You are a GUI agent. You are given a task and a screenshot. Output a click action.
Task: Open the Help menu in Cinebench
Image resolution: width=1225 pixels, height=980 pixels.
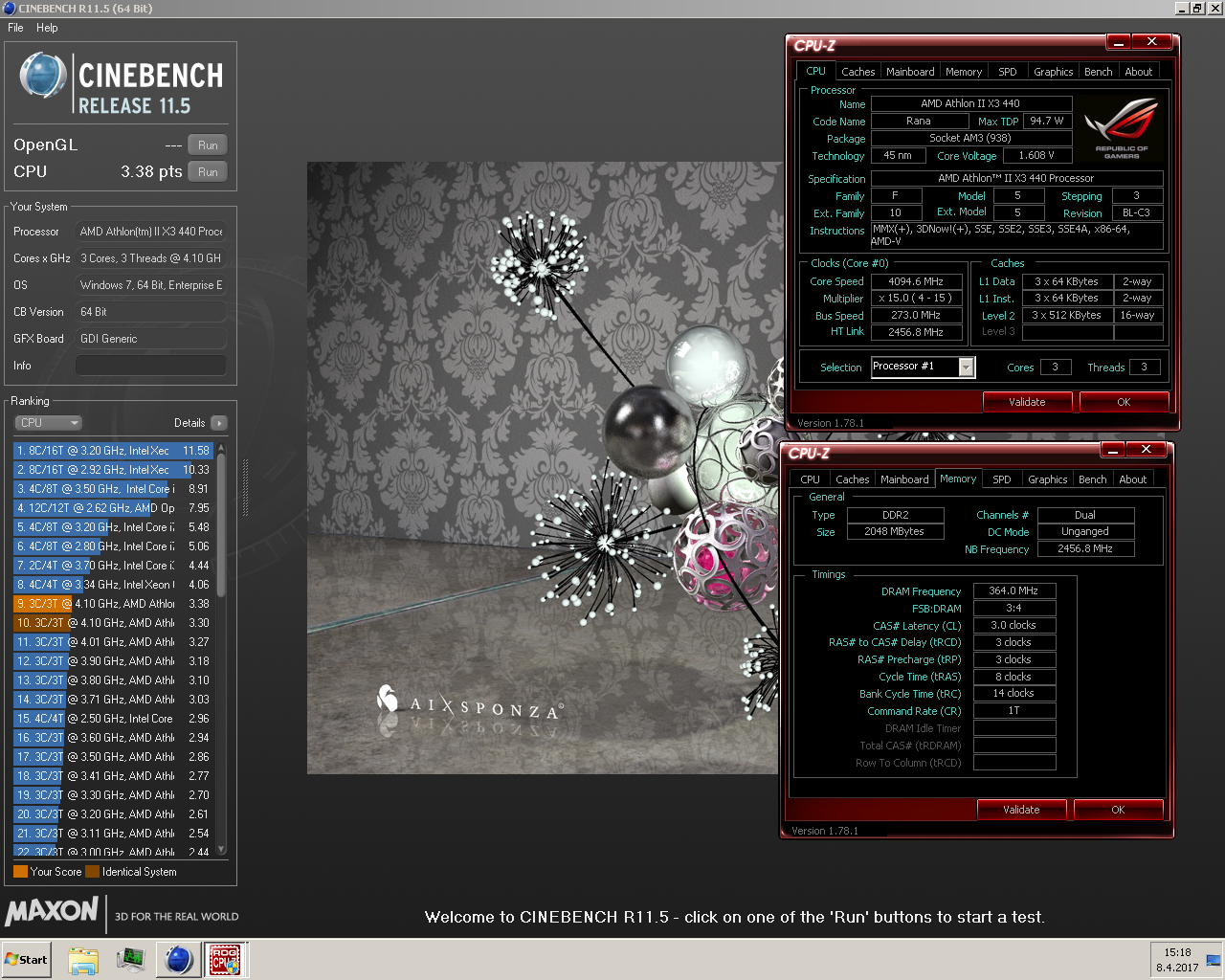pyautogui.click(x=47, y=28)
